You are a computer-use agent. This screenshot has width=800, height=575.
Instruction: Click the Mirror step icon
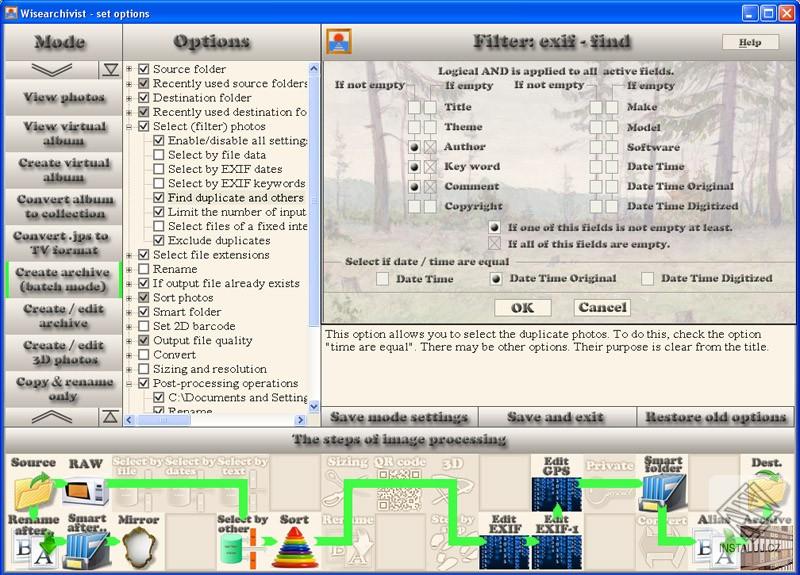138,547
